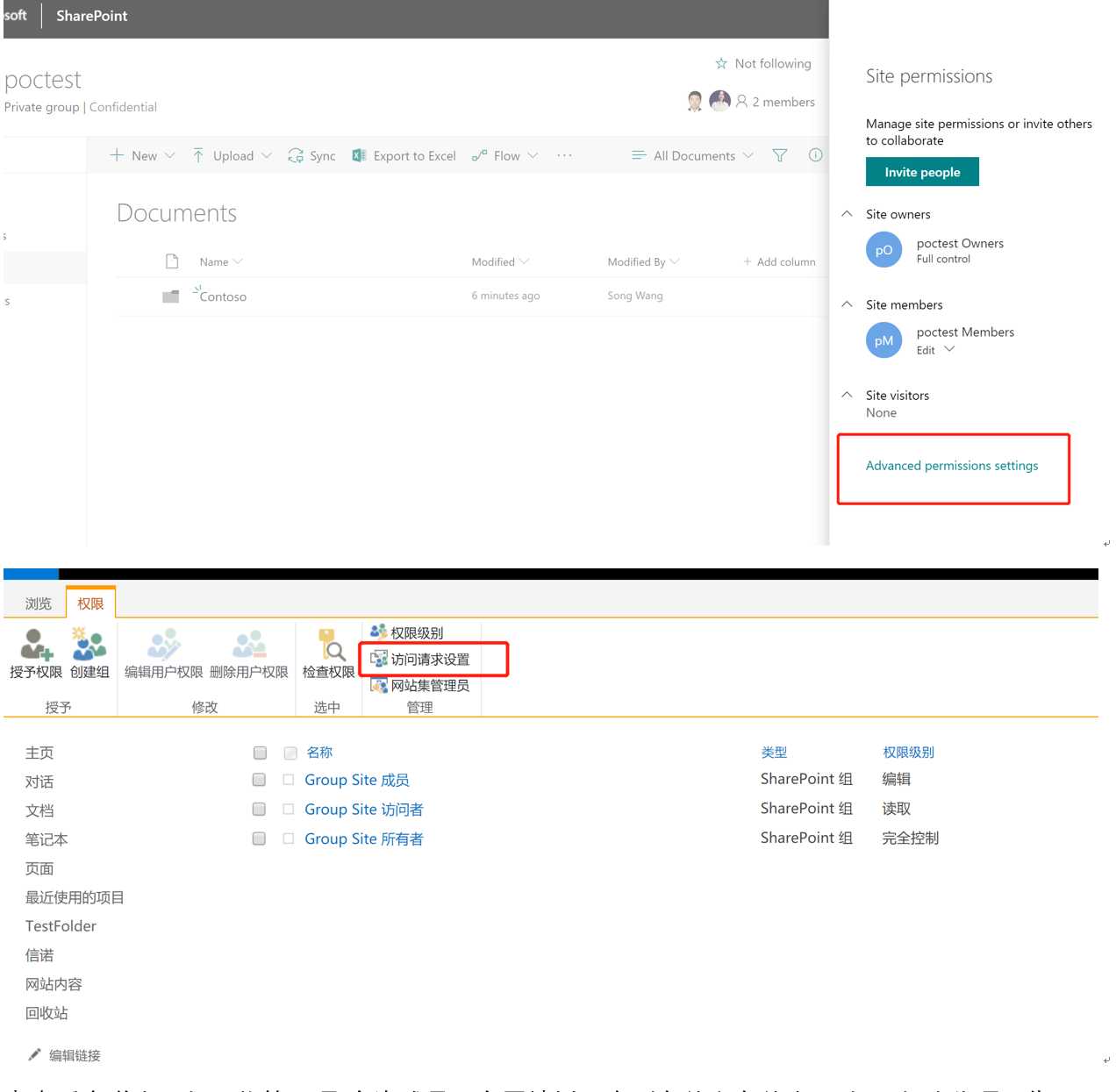
Task: Click the New plus icon in toolbar
Action: pos(117,155)
